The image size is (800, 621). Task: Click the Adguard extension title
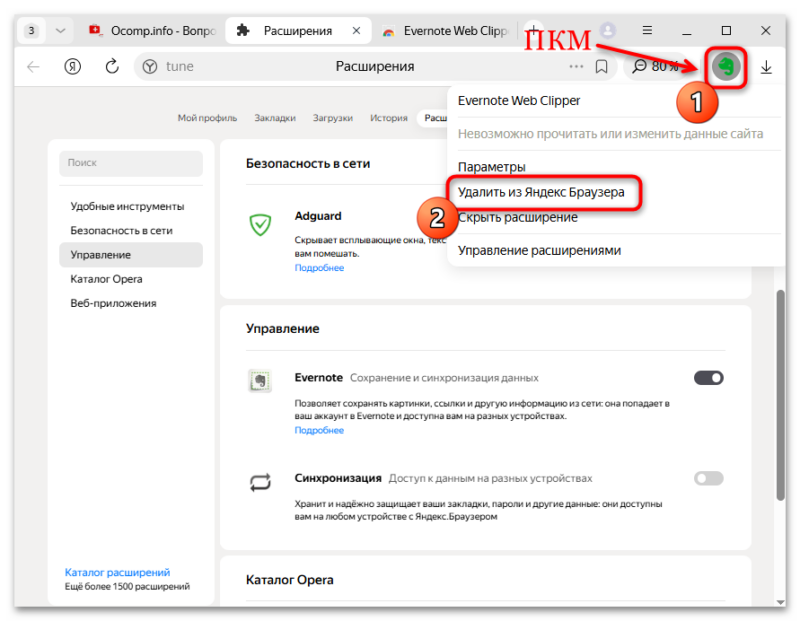(x=318, y=216)
